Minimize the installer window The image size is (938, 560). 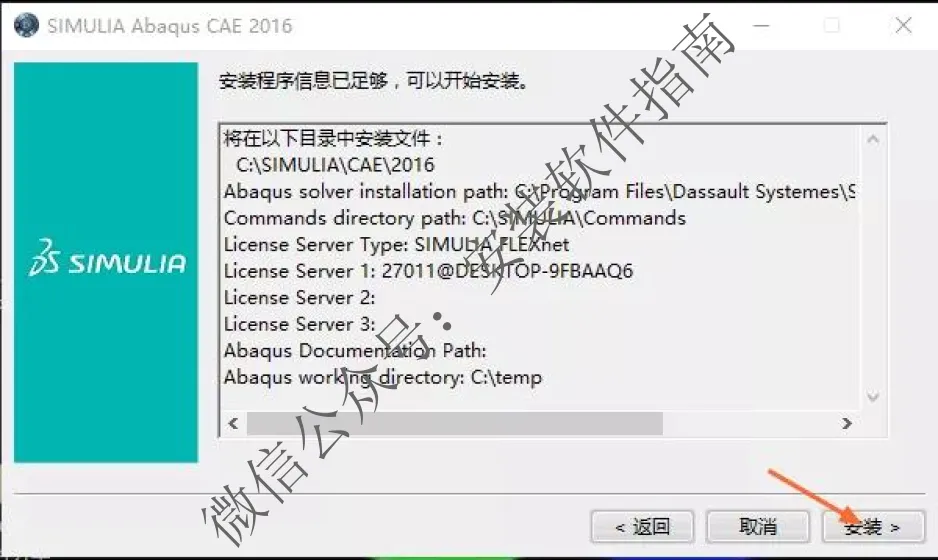[x=761, y=25]
